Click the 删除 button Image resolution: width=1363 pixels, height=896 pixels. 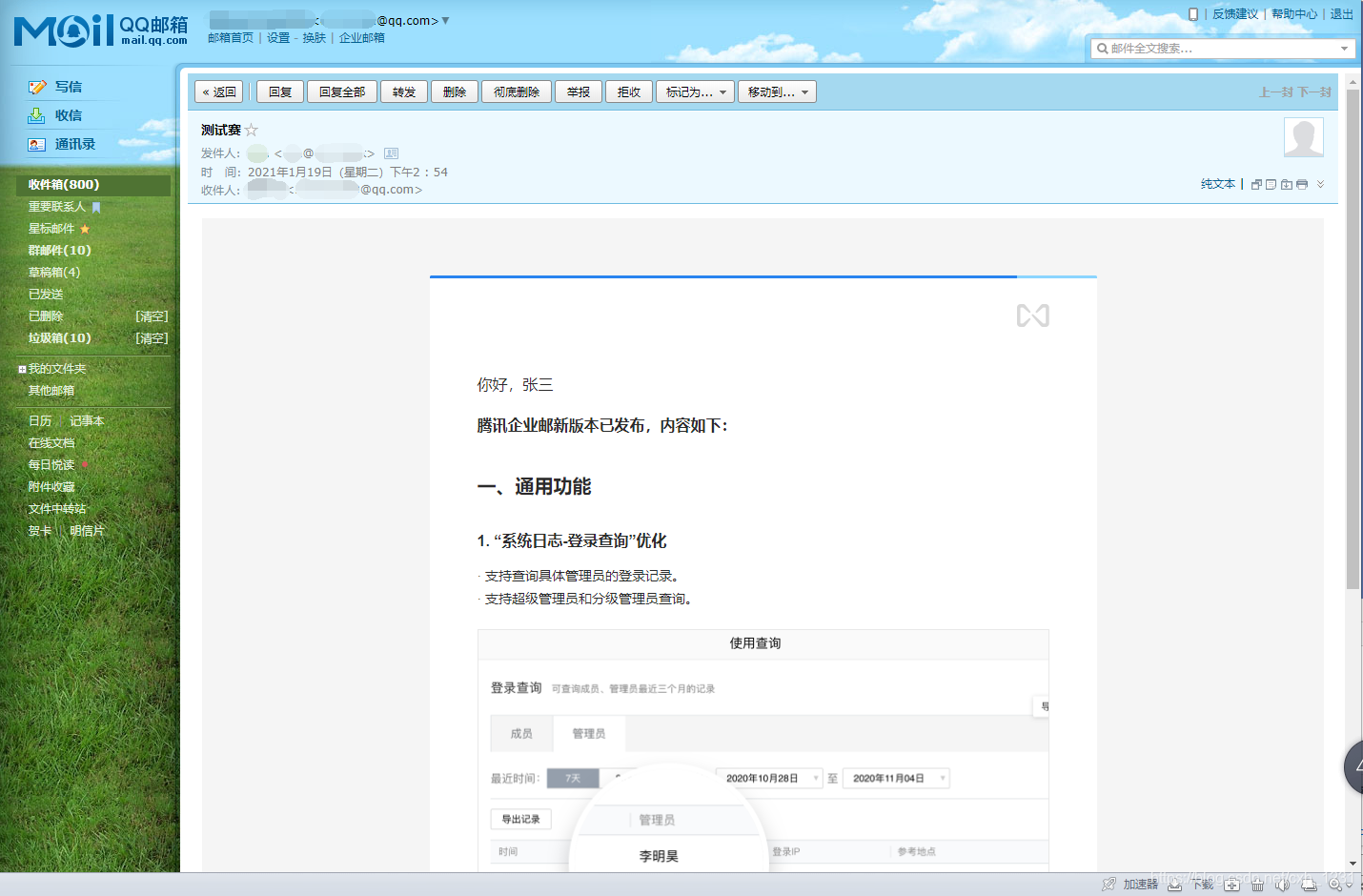pos(455,92)
